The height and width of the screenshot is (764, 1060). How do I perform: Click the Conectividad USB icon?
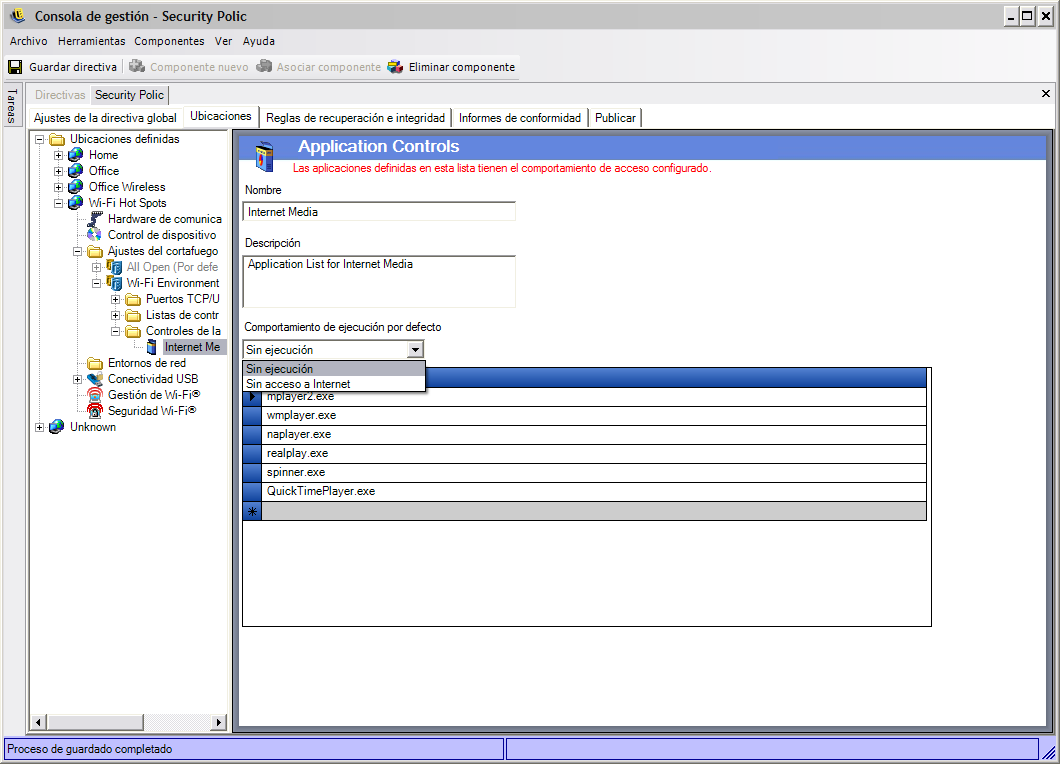95,379
